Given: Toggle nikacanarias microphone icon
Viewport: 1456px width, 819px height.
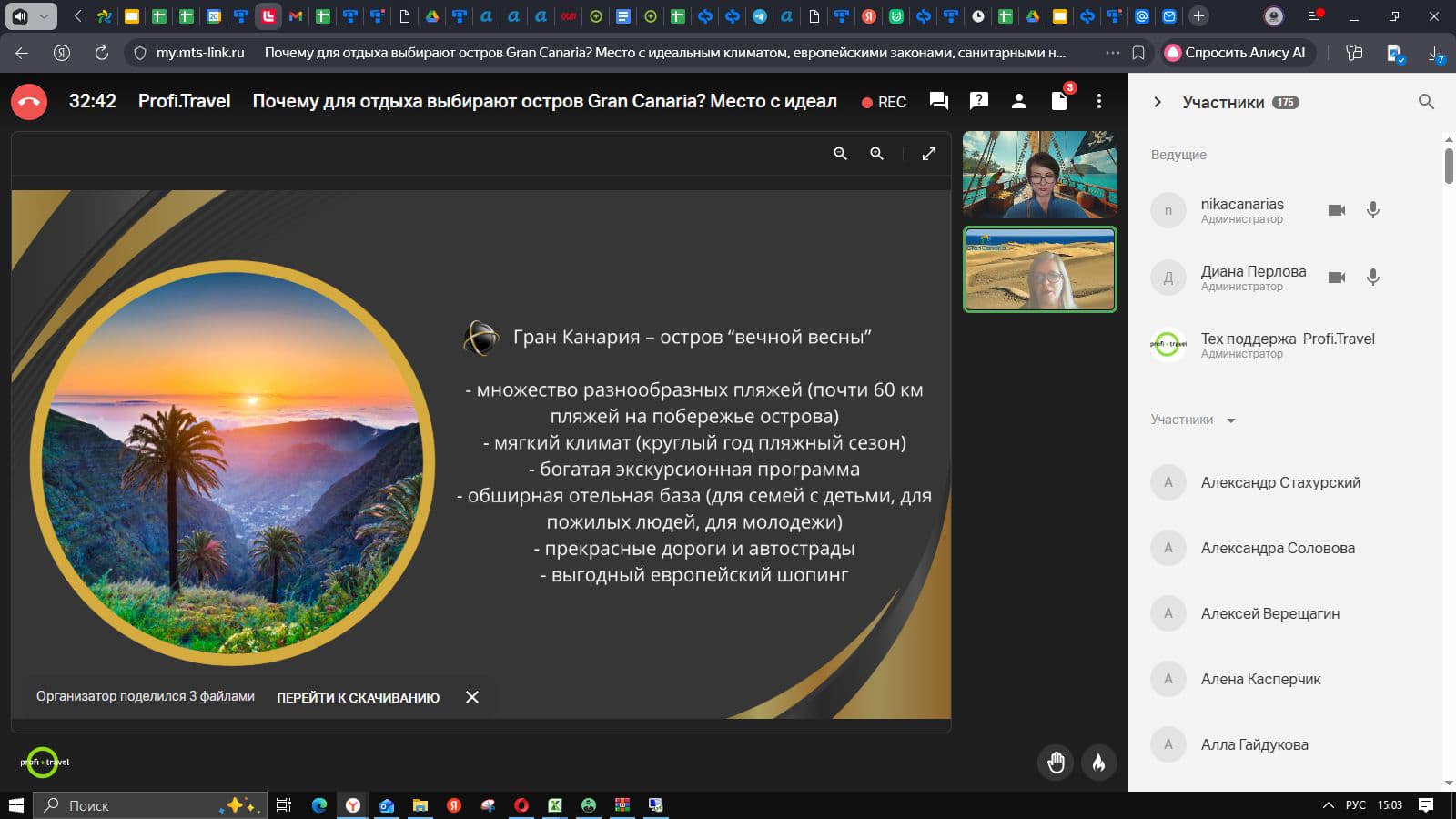Looking at the screenshot, I should (x=1373, y=210).
